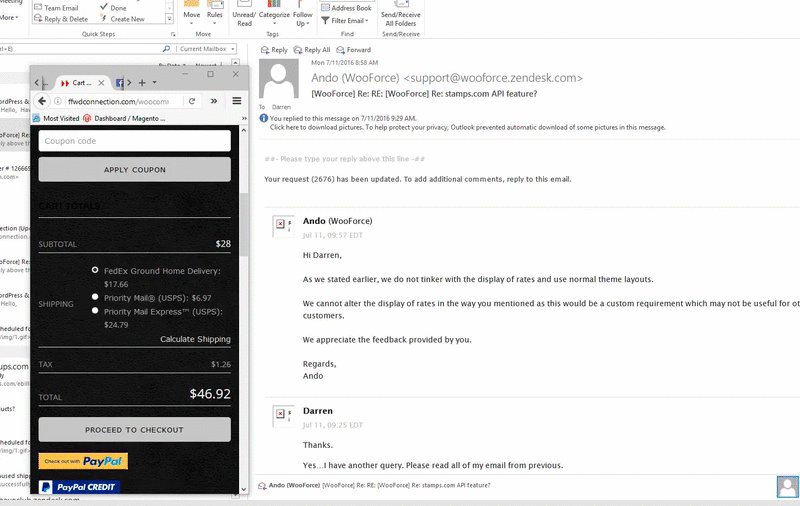Image resolution: width=800 pixels, height=506 pixels.
Task: Click the Send/Receive All Folders button
Action: click(401, 15)
